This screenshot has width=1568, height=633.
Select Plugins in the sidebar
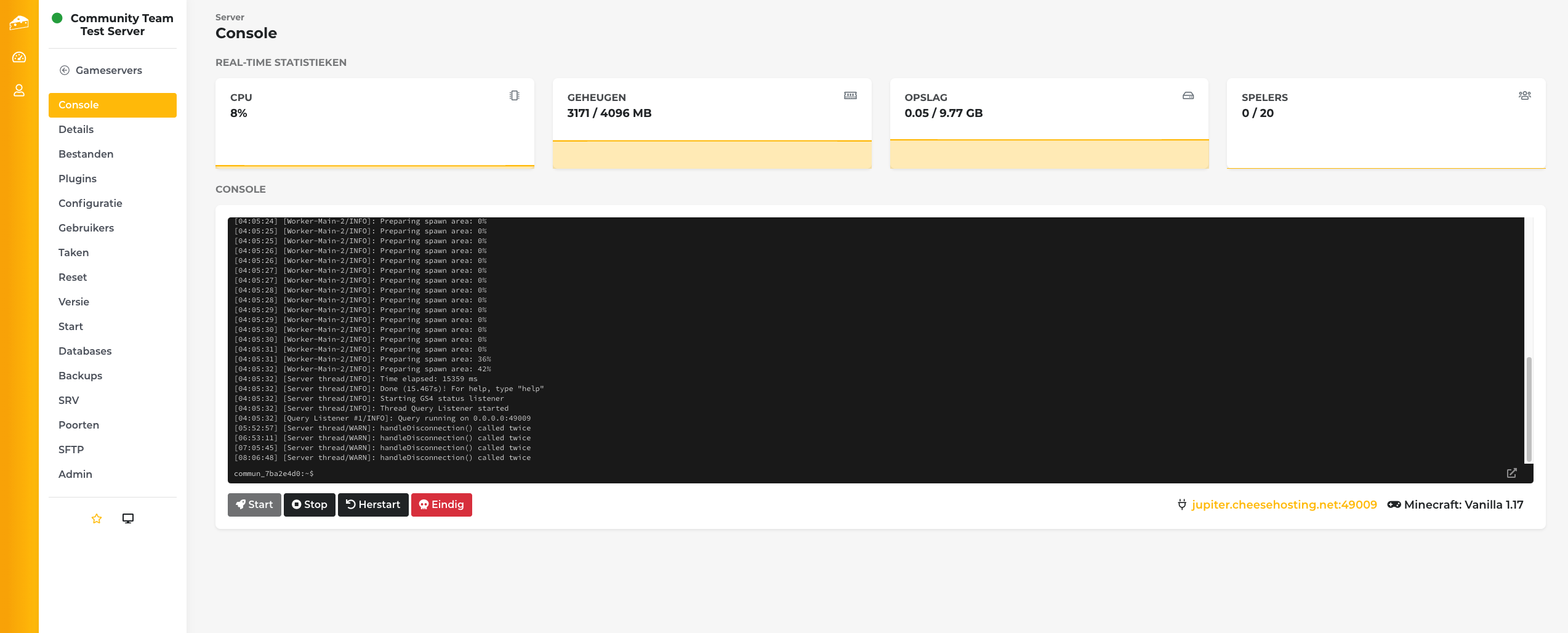[x=78, y=179]
